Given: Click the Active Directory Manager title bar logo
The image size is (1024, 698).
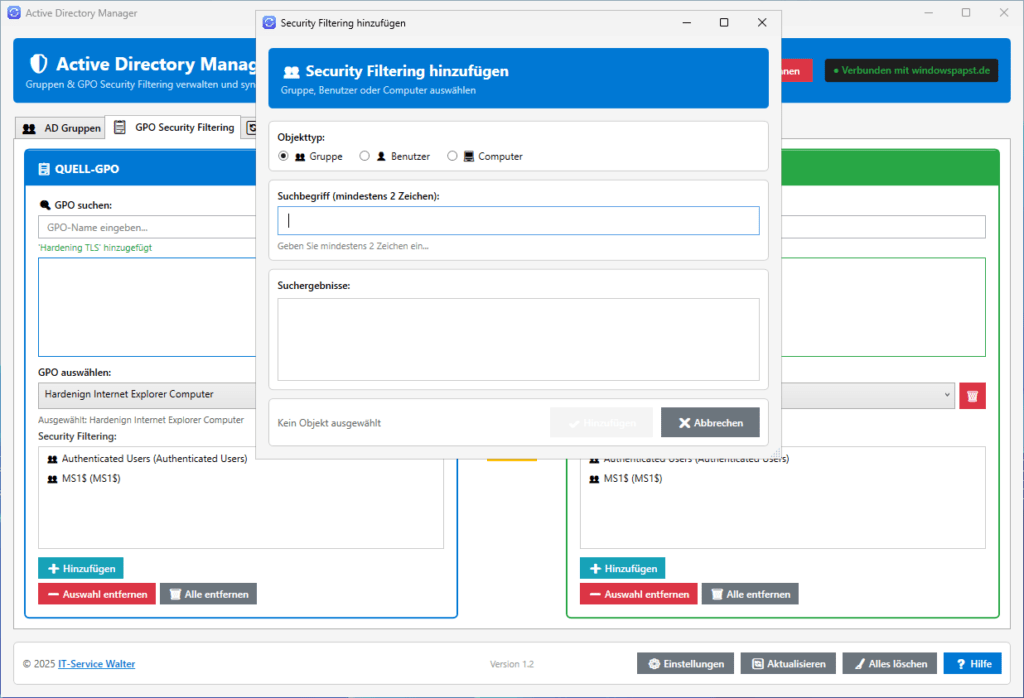Looking at the screenshot, I should coord(13,13).
